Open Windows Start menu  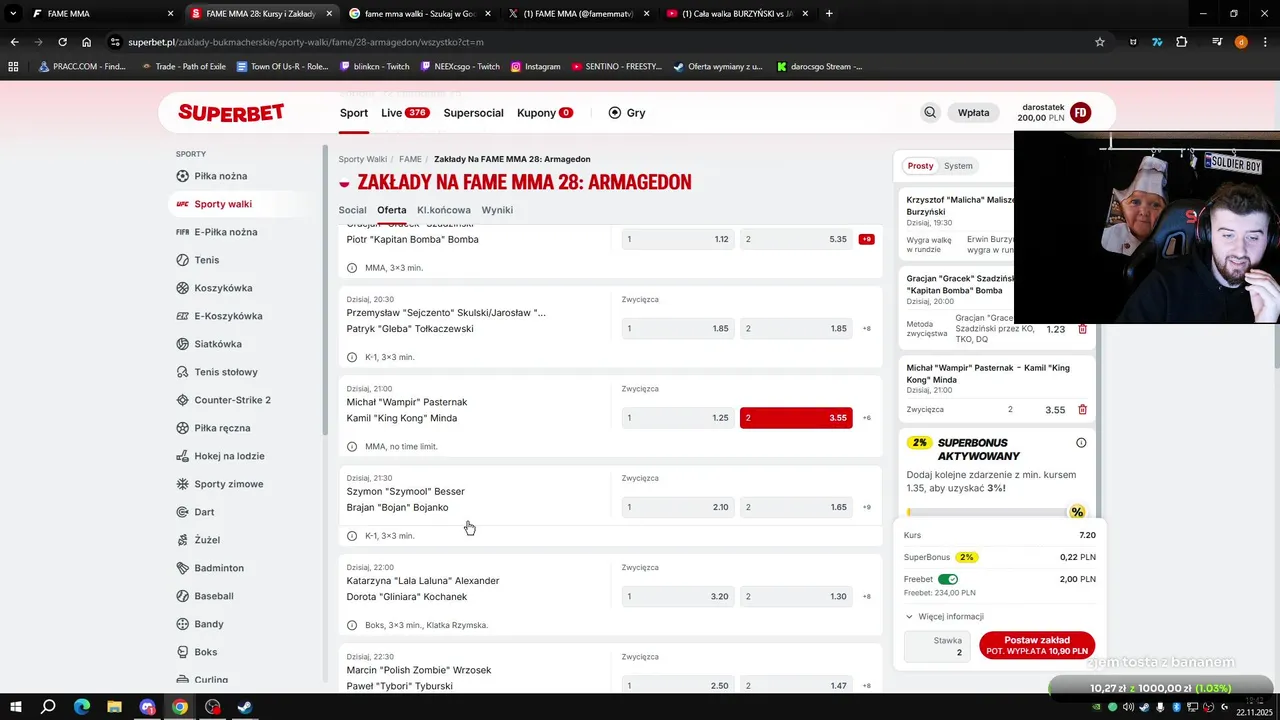click(x=15, y=707)
